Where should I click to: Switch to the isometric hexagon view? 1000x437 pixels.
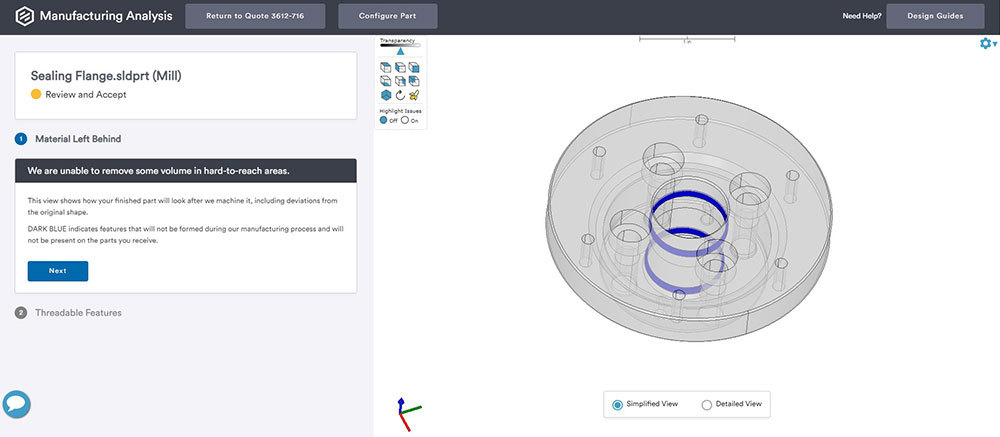click(385, 95)
